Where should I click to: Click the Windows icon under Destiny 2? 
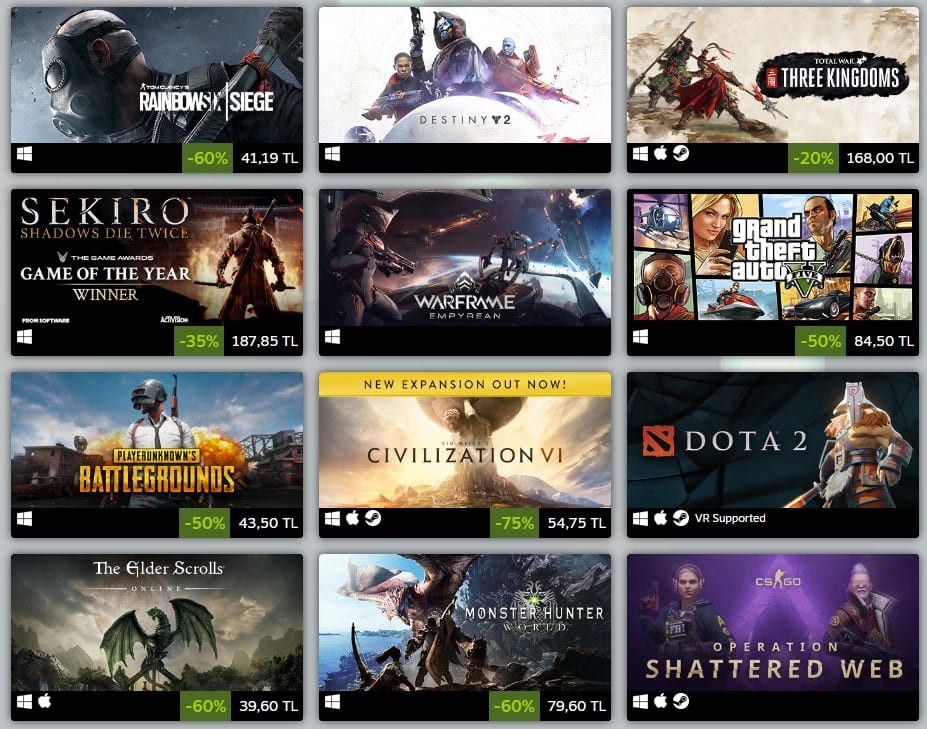click(332, 154)
